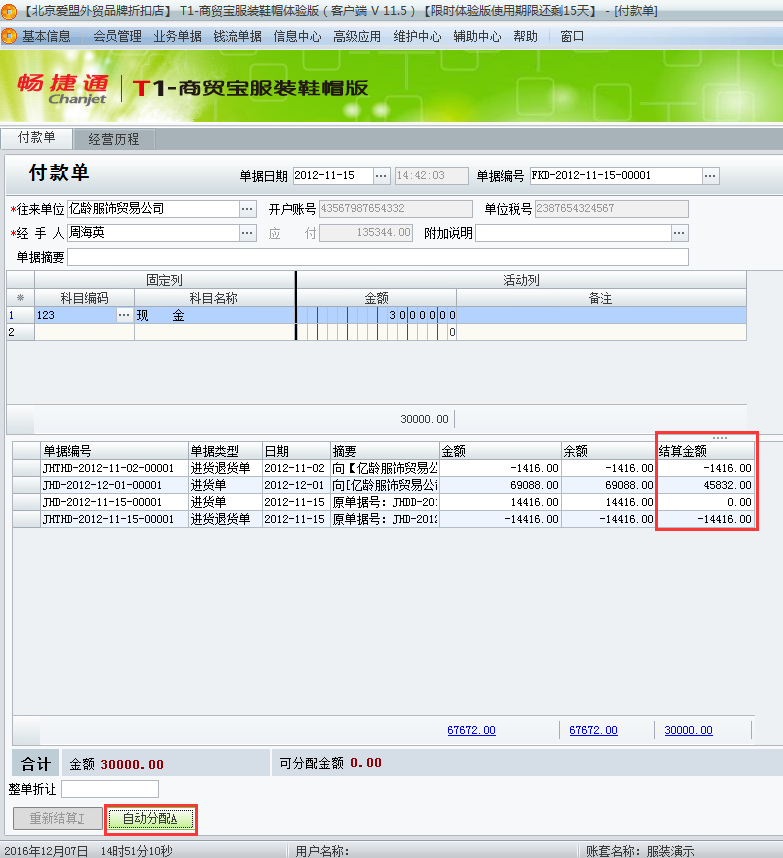Image resolution: width=783 pixels, height=858 pixels.
Task: Click the icon beside 基本信息 menu
Action: (9, 37)
